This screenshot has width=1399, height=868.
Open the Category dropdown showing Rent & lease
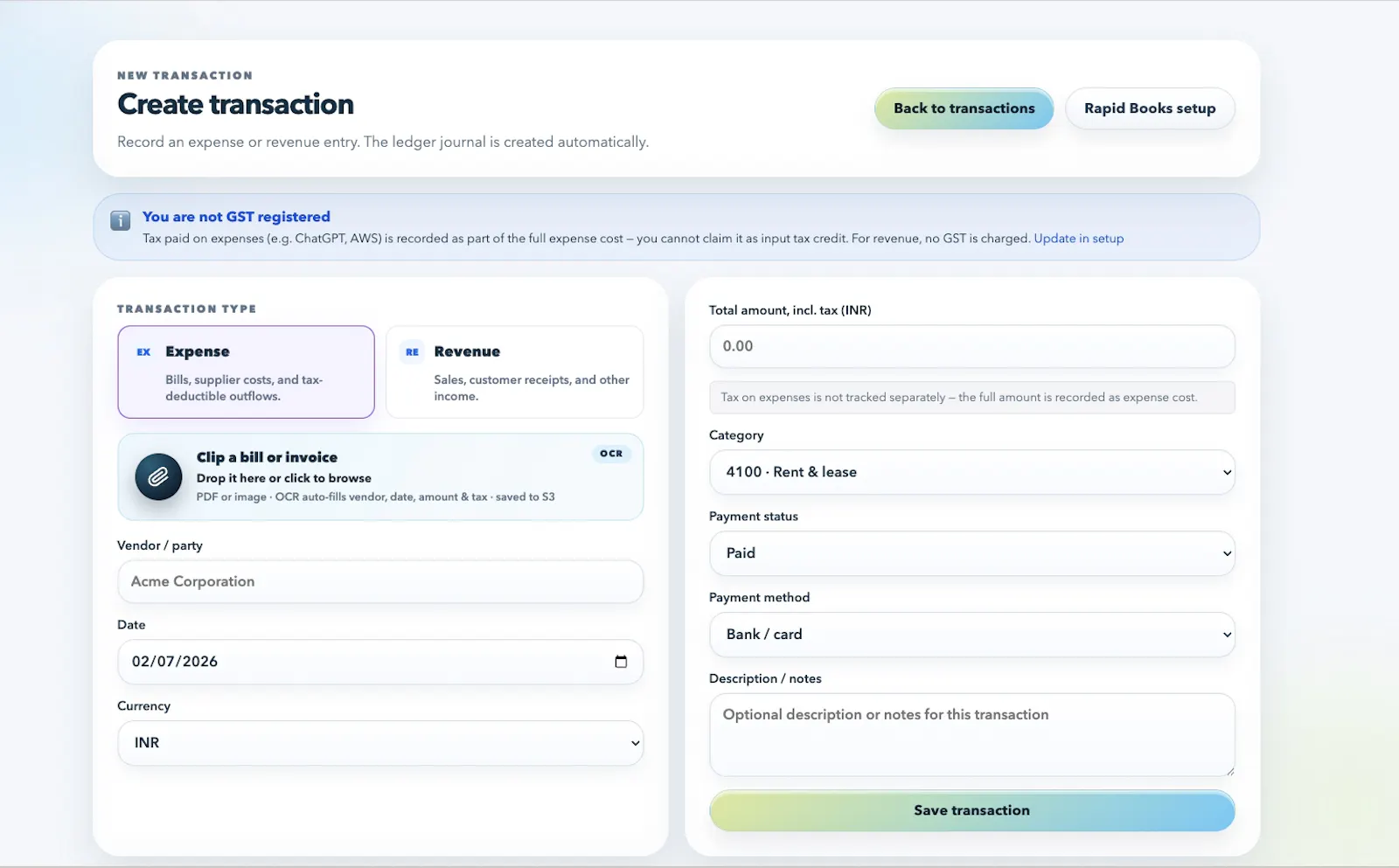coord(972,472)
